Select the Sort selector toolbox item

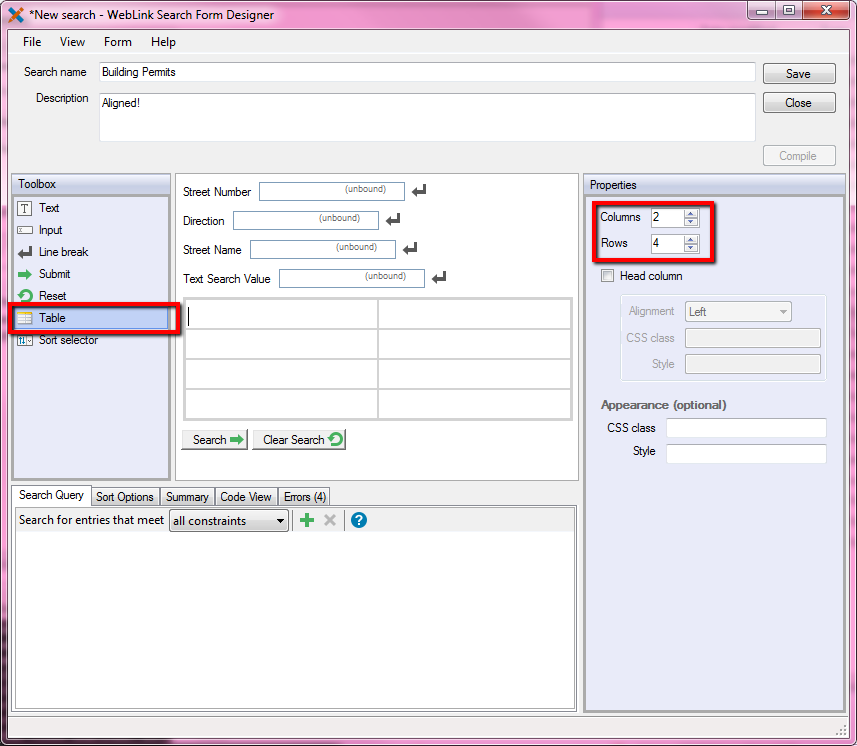[68, 340]
